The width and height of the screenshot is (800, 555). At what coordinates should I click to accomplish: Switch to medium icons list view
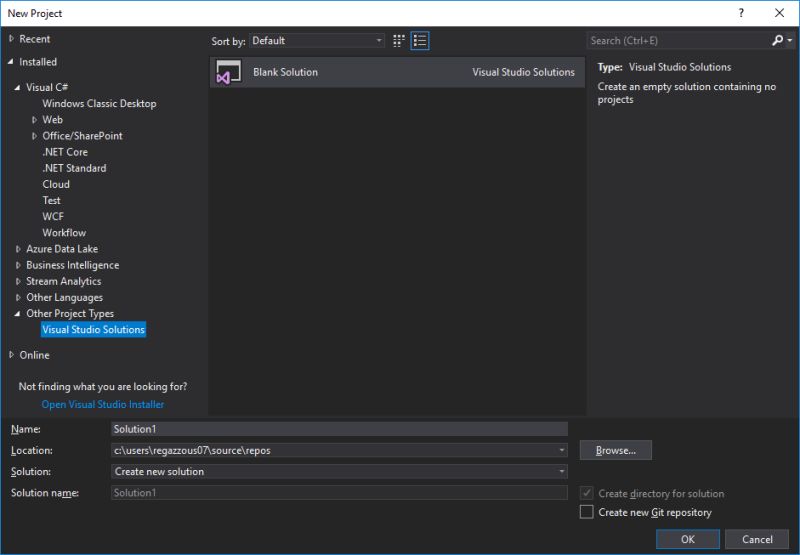pos(420,41)
